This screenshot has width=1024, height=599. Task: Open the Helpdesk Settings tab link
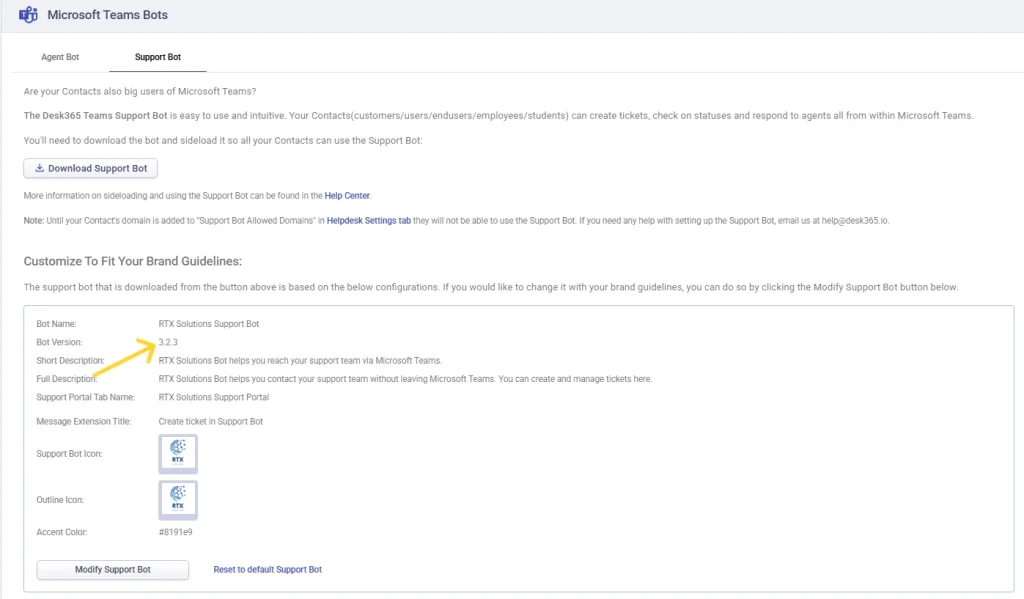pos(368,220)
